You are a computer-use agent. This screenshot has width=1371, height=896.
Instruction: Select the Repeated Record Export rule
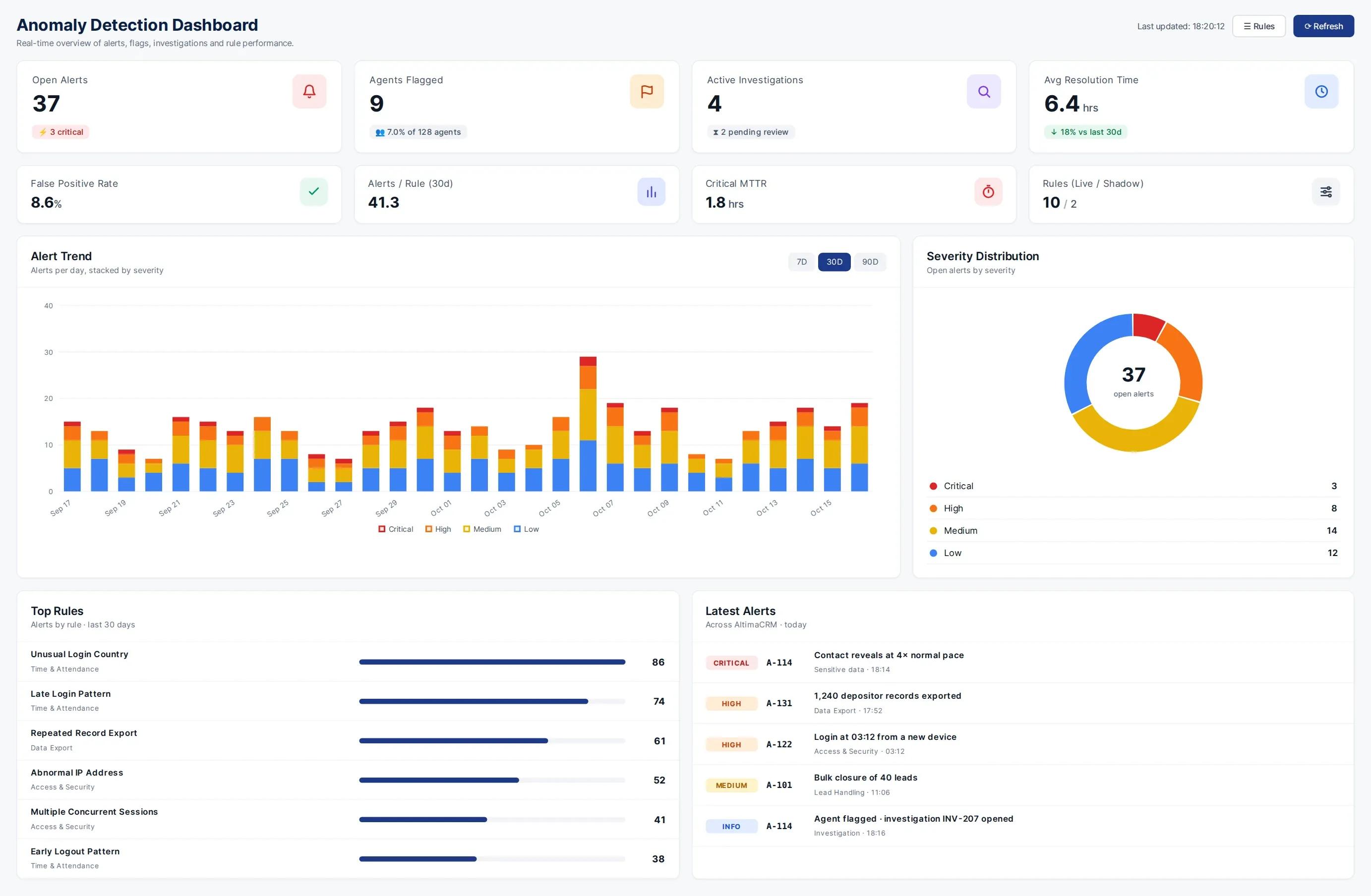348,740
